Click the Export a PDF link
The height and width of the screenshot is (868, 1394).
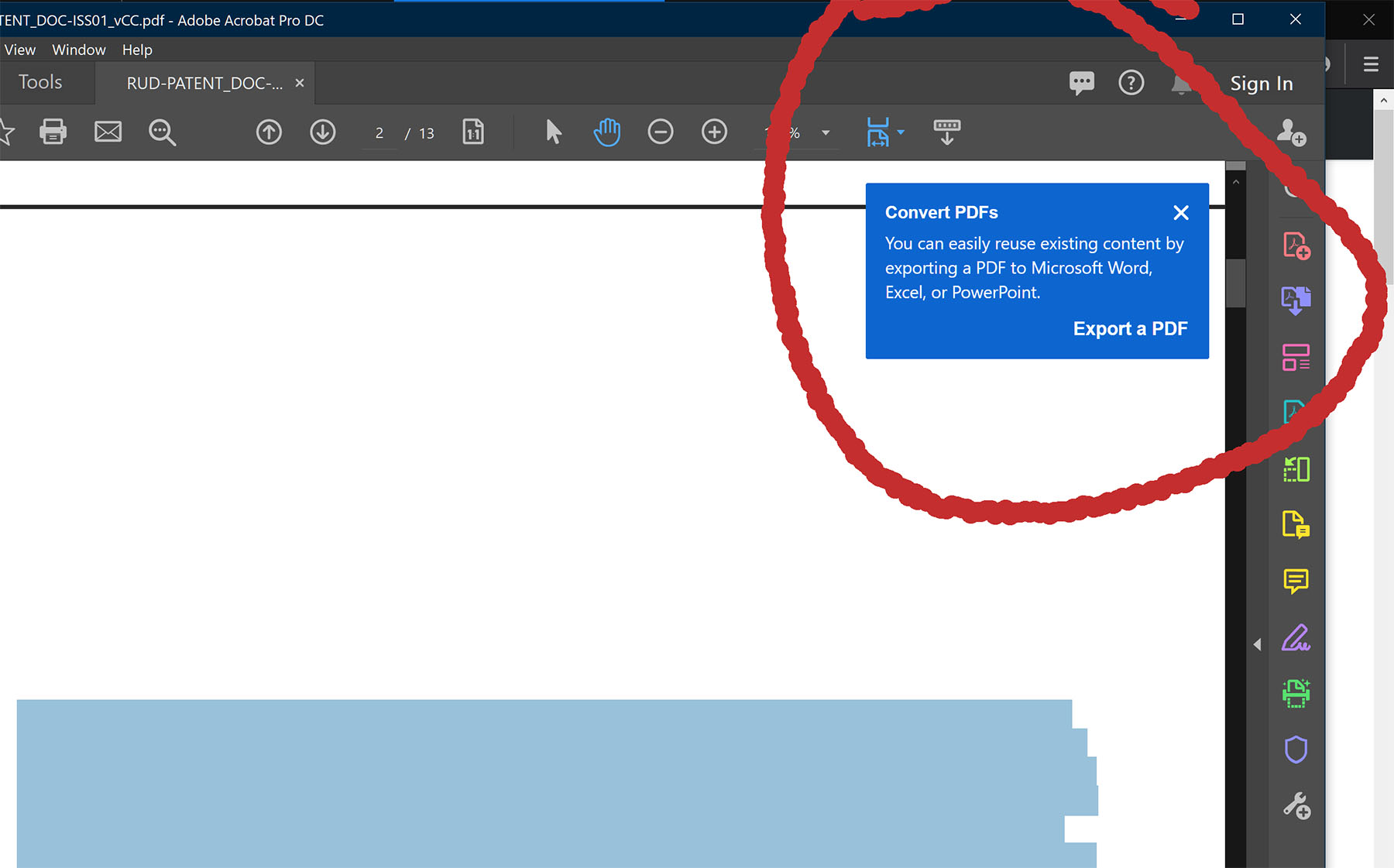point(1130,328)
